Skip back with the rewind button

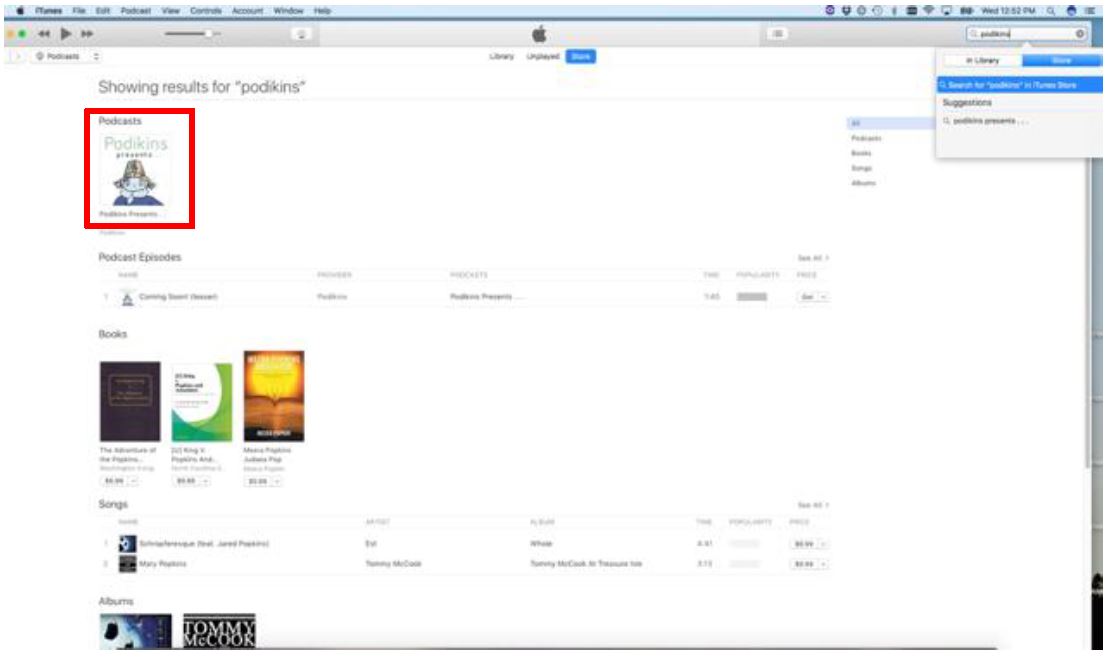tap(44, 34)
